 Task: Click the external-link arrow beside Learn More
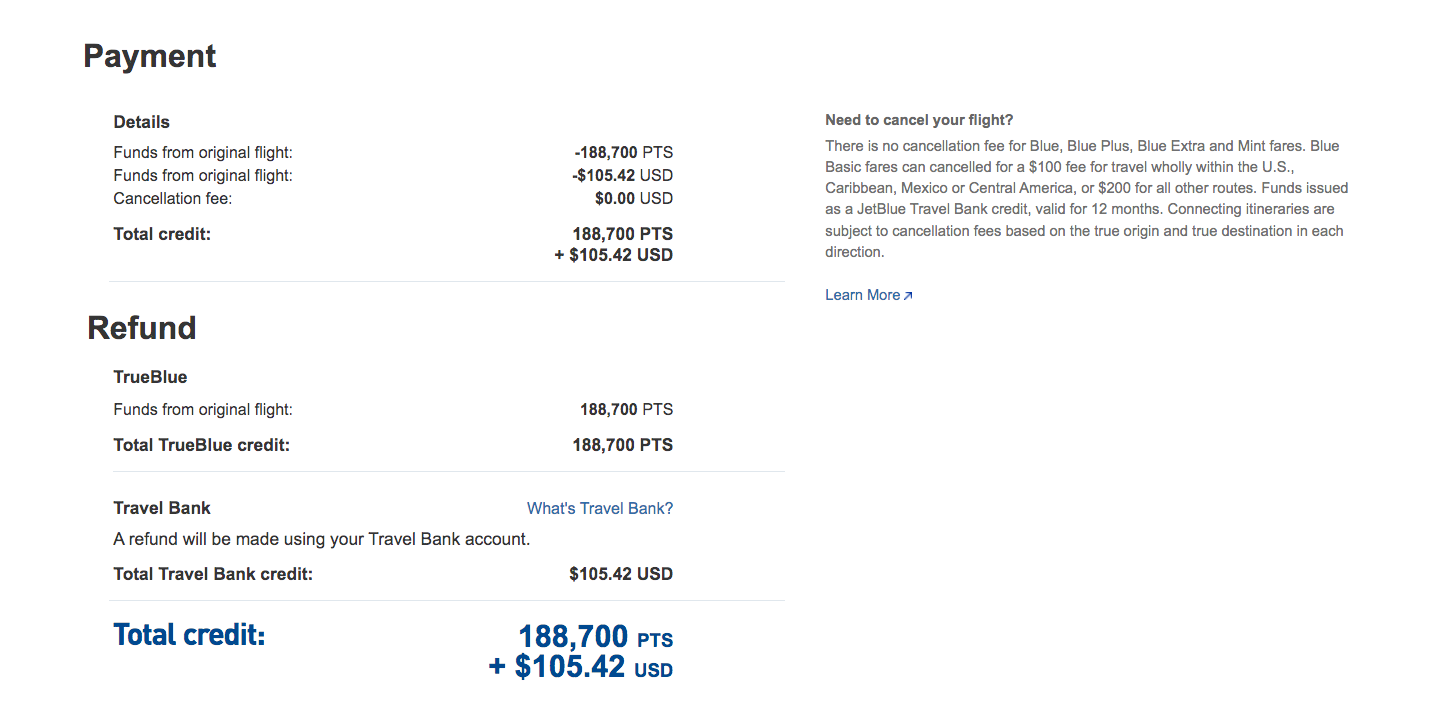(x=909, y=294)
